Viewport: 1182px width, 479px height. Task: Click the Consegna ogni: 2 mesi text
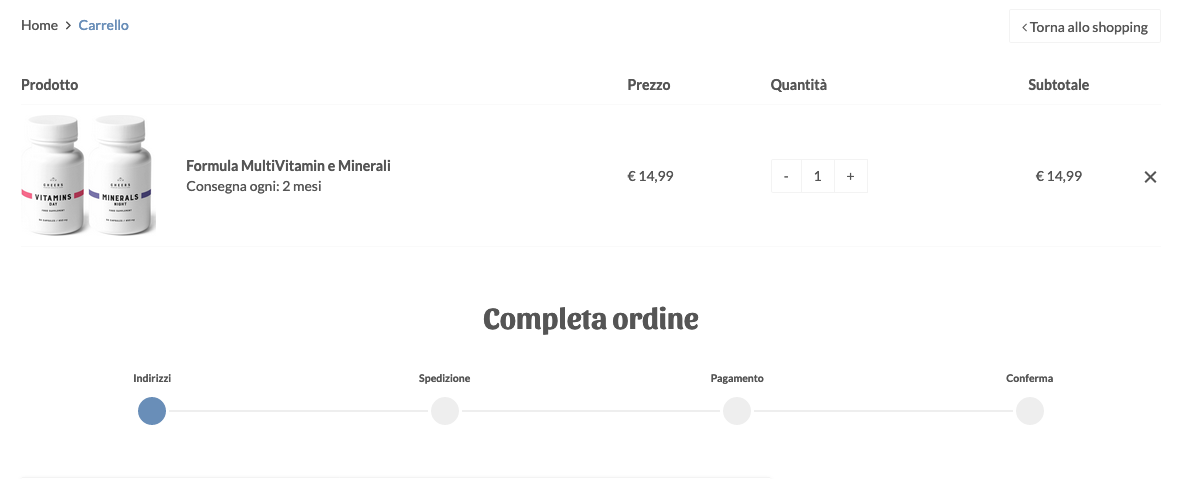coord(254,186)
